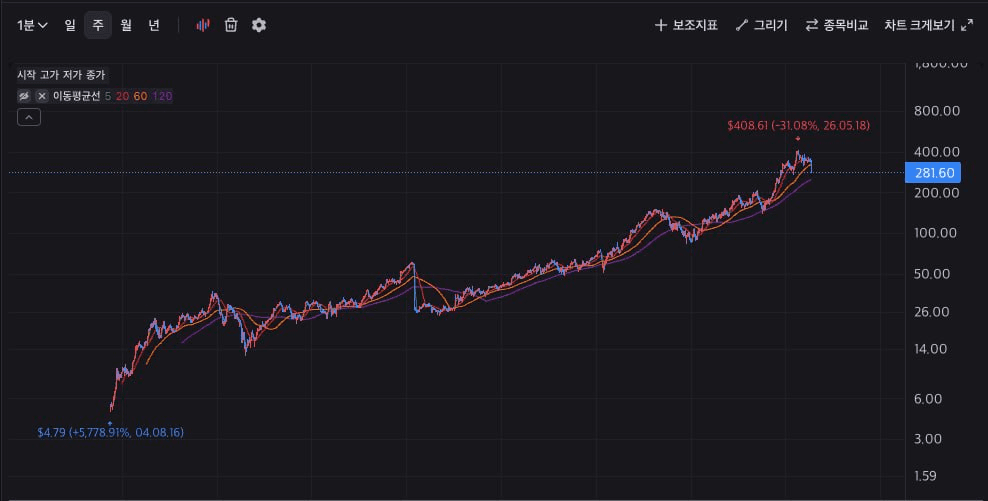Click the 200.00 price axis label
Viewport: 988px width, 501px height.
click(x=937, y=193)
